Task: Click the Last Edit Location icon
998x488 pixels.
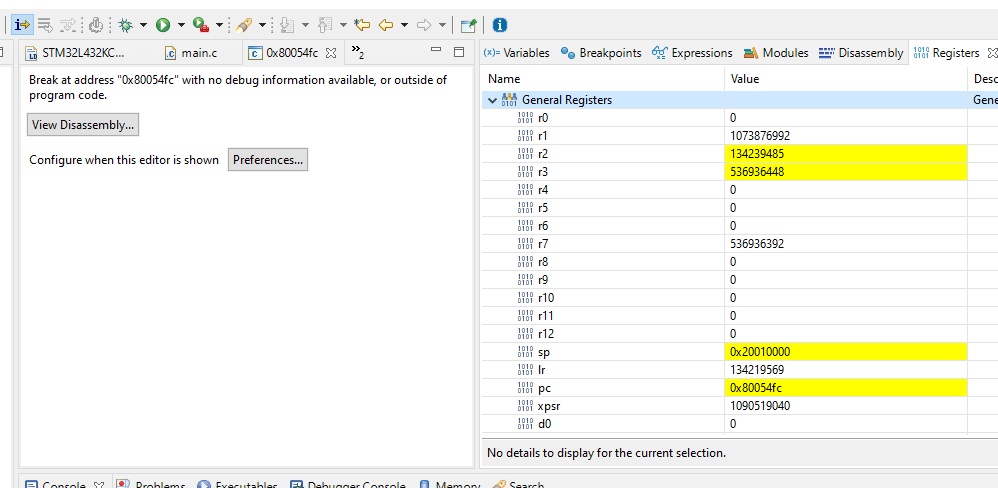Action: click(x=362, y=25)
